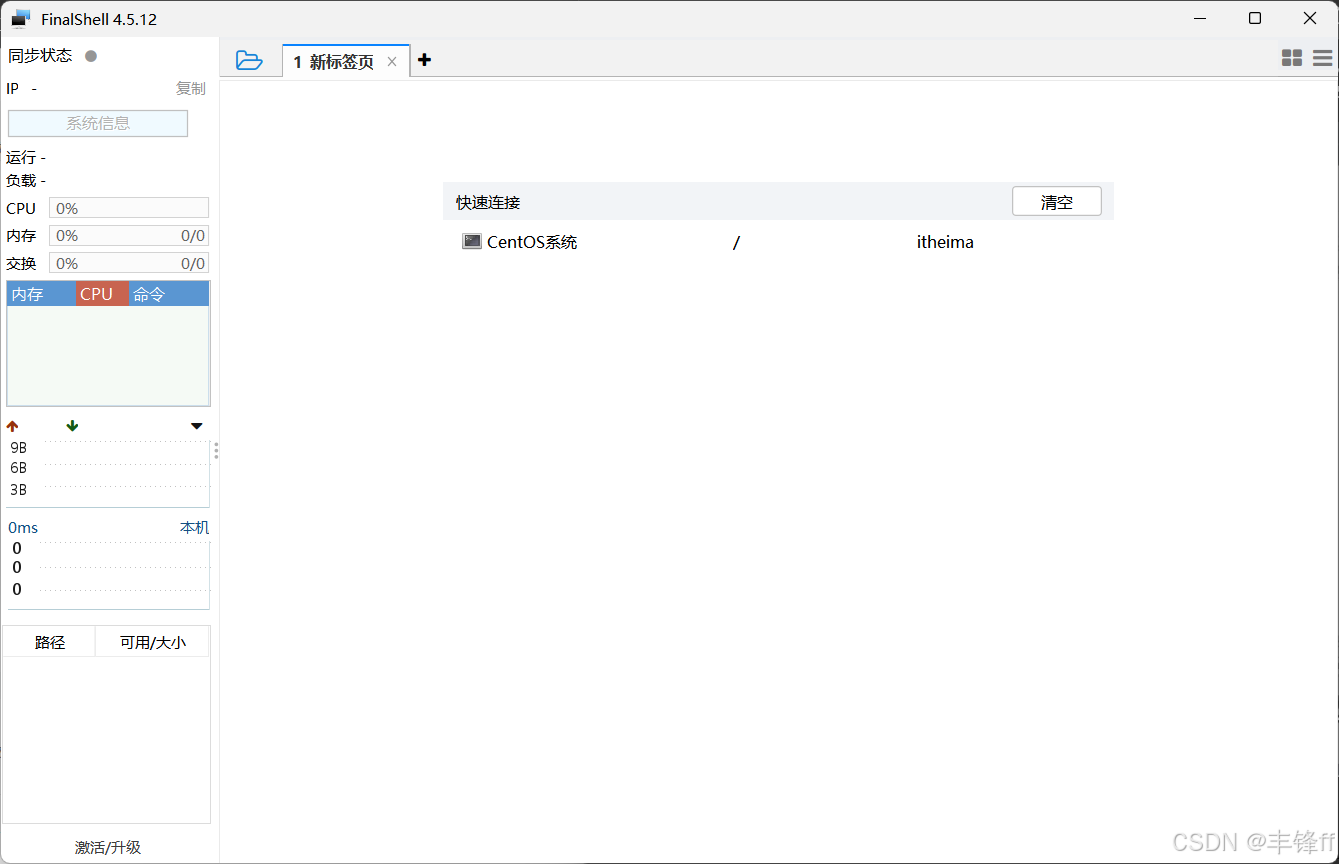The height and width of the screenshot is (864, 1339).
Task: Click the 本机 ping target link
Action: point(195,528)
